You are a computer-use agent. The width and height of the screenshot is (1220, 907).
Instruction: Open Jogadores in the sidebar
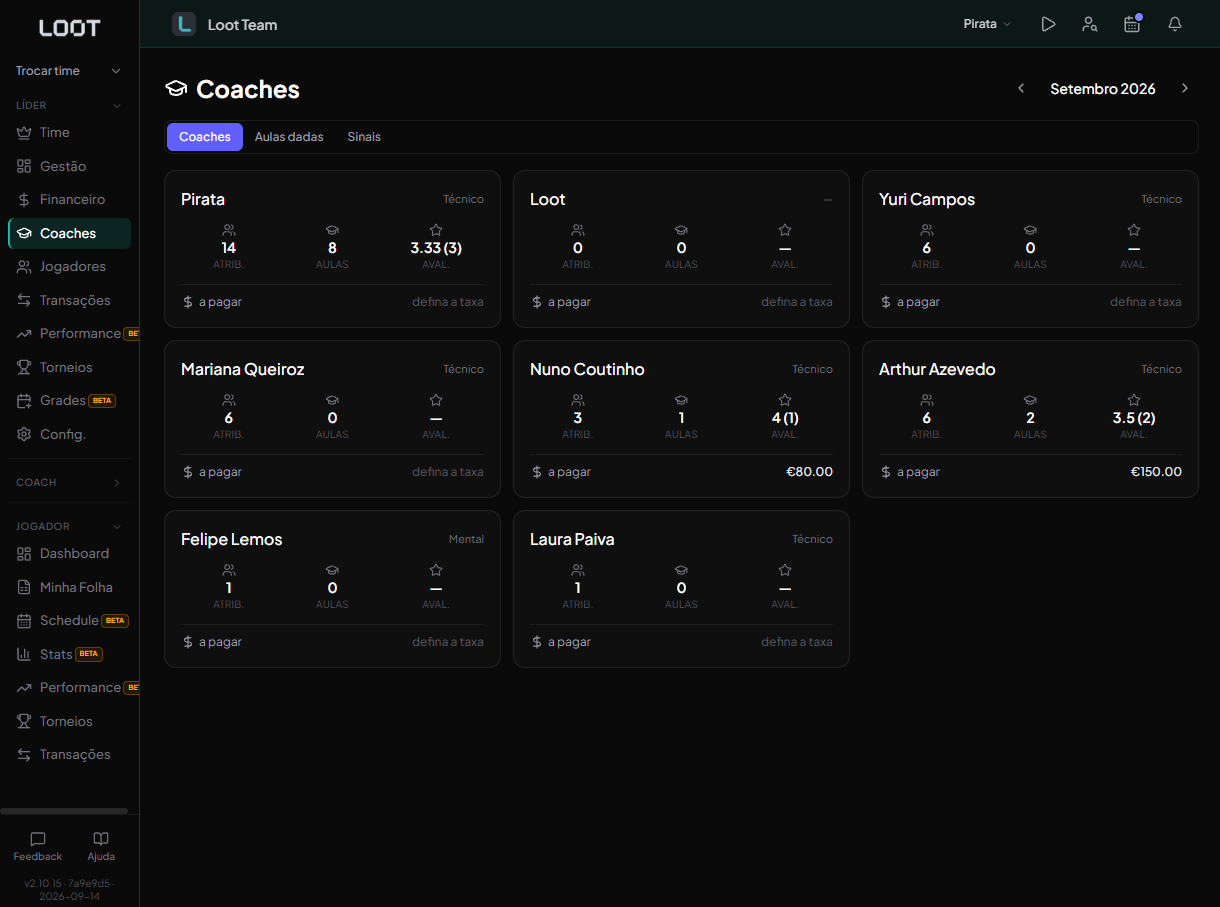[69, 266]
